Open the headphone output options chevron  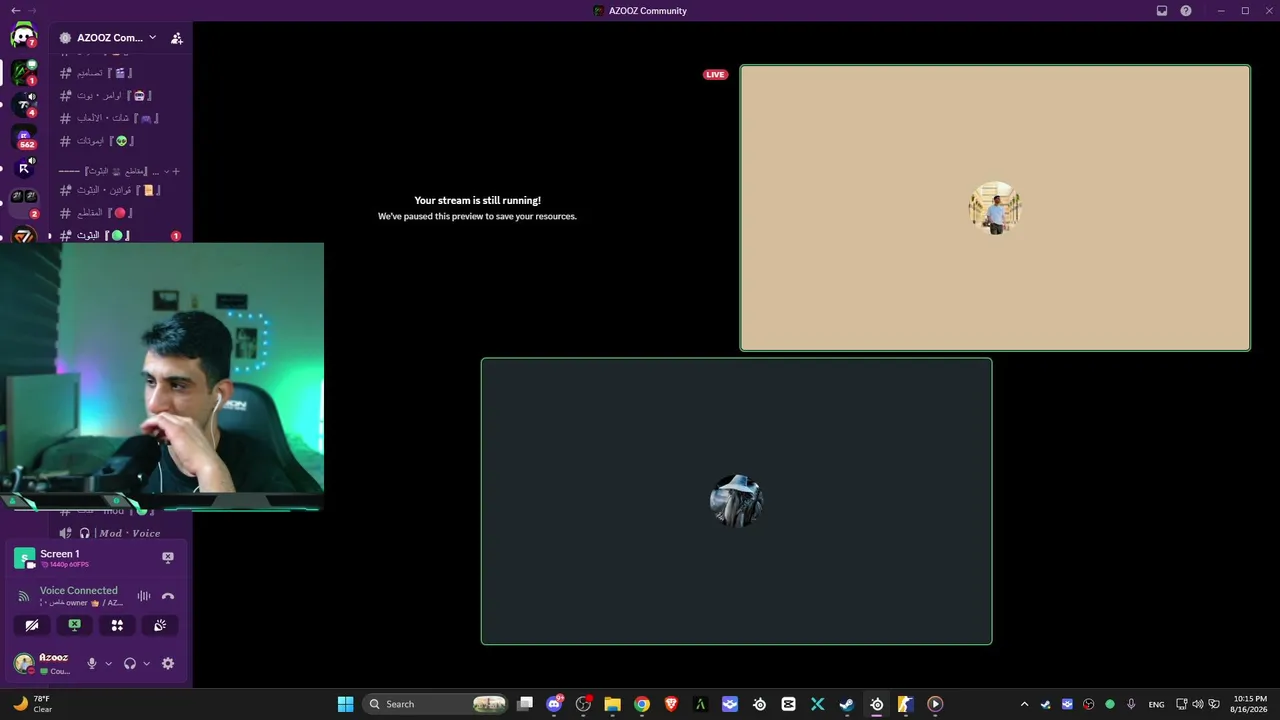[146, 663]
